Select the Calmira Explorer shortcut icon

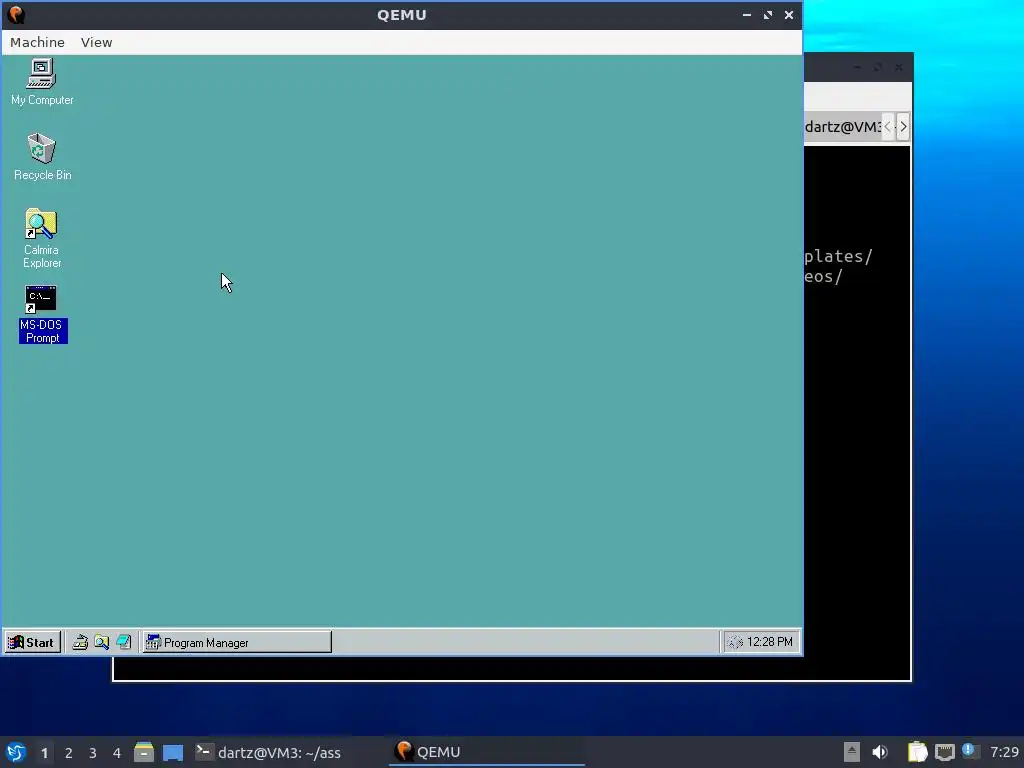point(42,238)
